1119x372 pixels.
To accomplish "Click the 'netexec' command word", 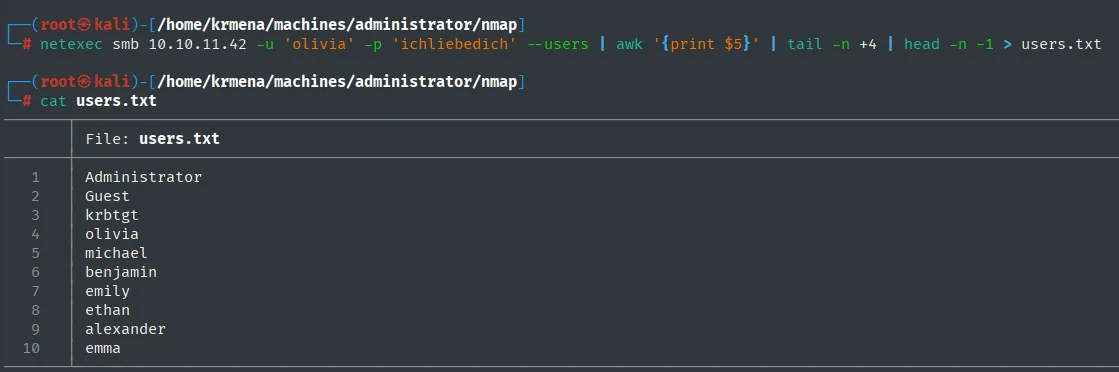I will tap(71, 44).
